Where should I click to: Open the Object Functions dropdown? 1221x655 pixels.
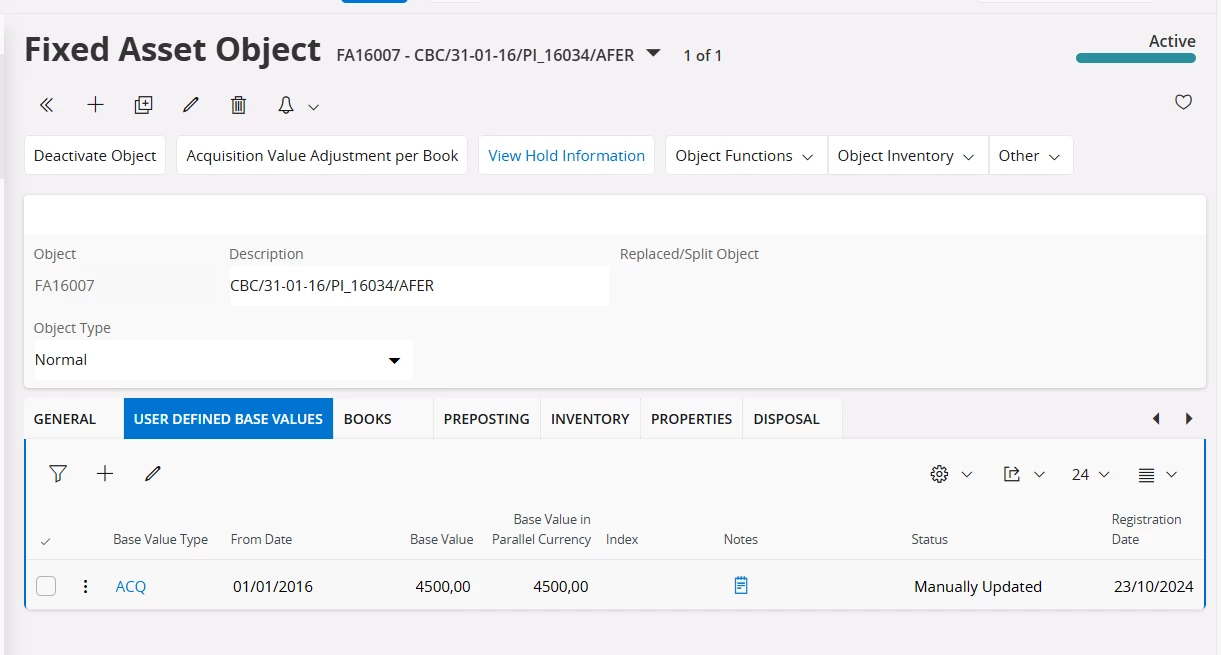point(745,155)
